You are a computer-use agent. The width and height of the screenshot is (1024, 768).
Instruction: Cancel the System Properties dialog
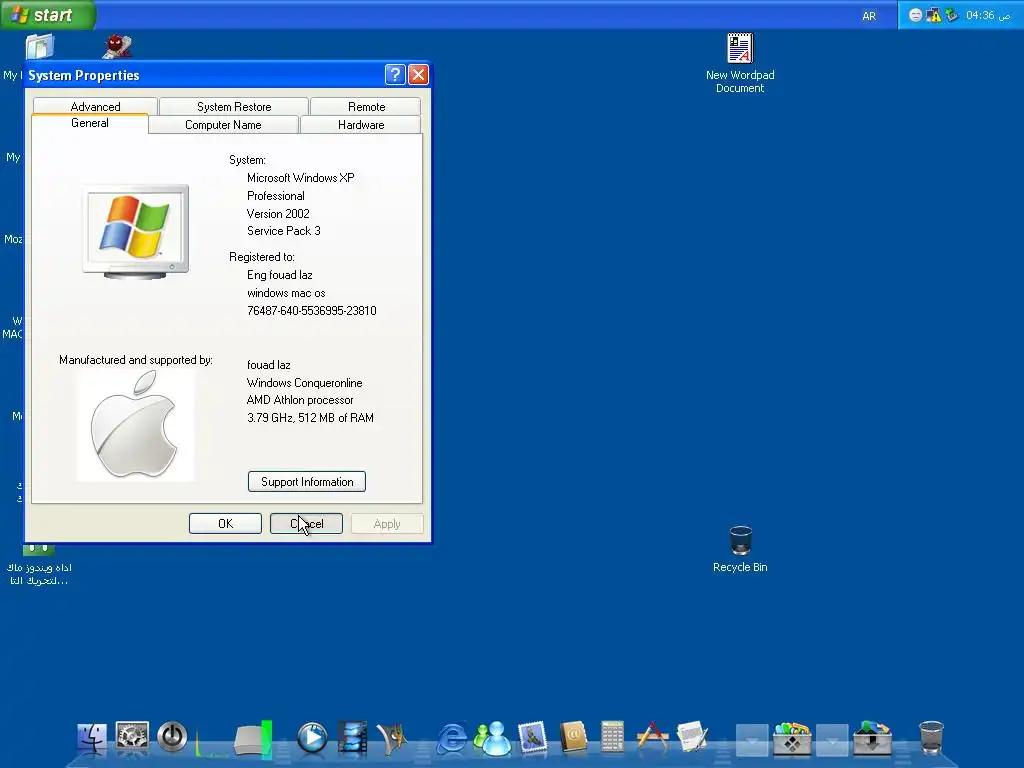(306, 524)
